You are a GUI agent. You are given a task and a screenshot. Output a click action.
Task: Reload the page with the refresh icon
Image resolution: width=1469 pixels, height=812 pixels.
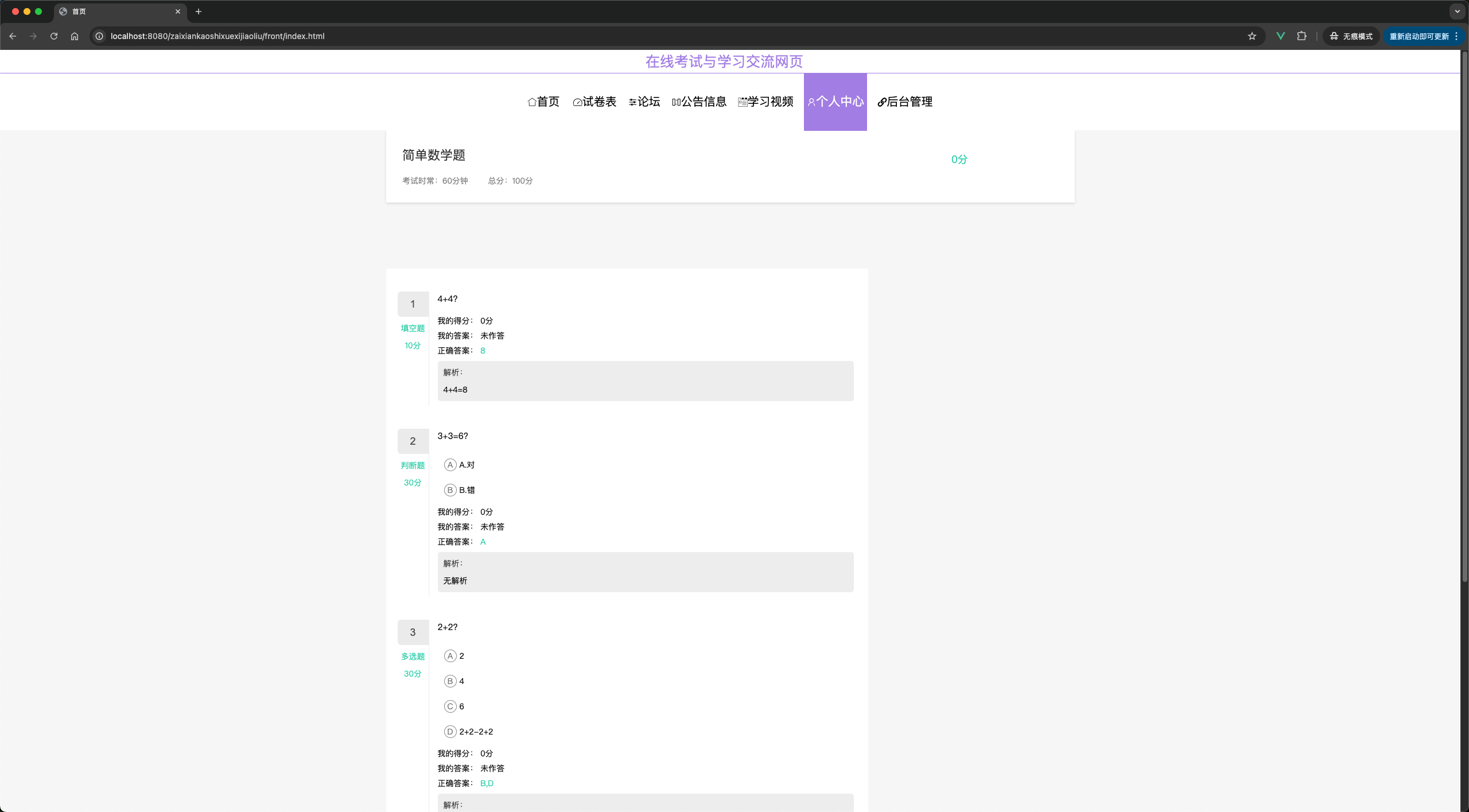click(54, 36)
